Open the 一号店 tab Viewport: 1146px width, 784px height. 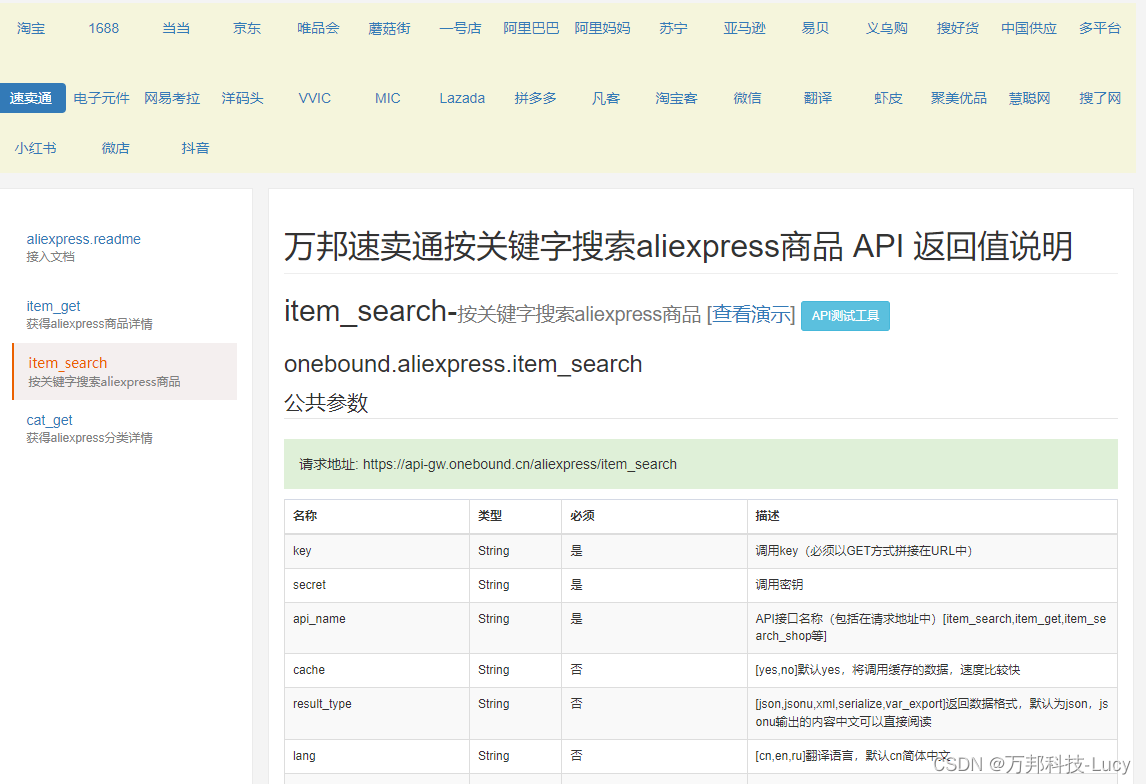pos(460,28)
